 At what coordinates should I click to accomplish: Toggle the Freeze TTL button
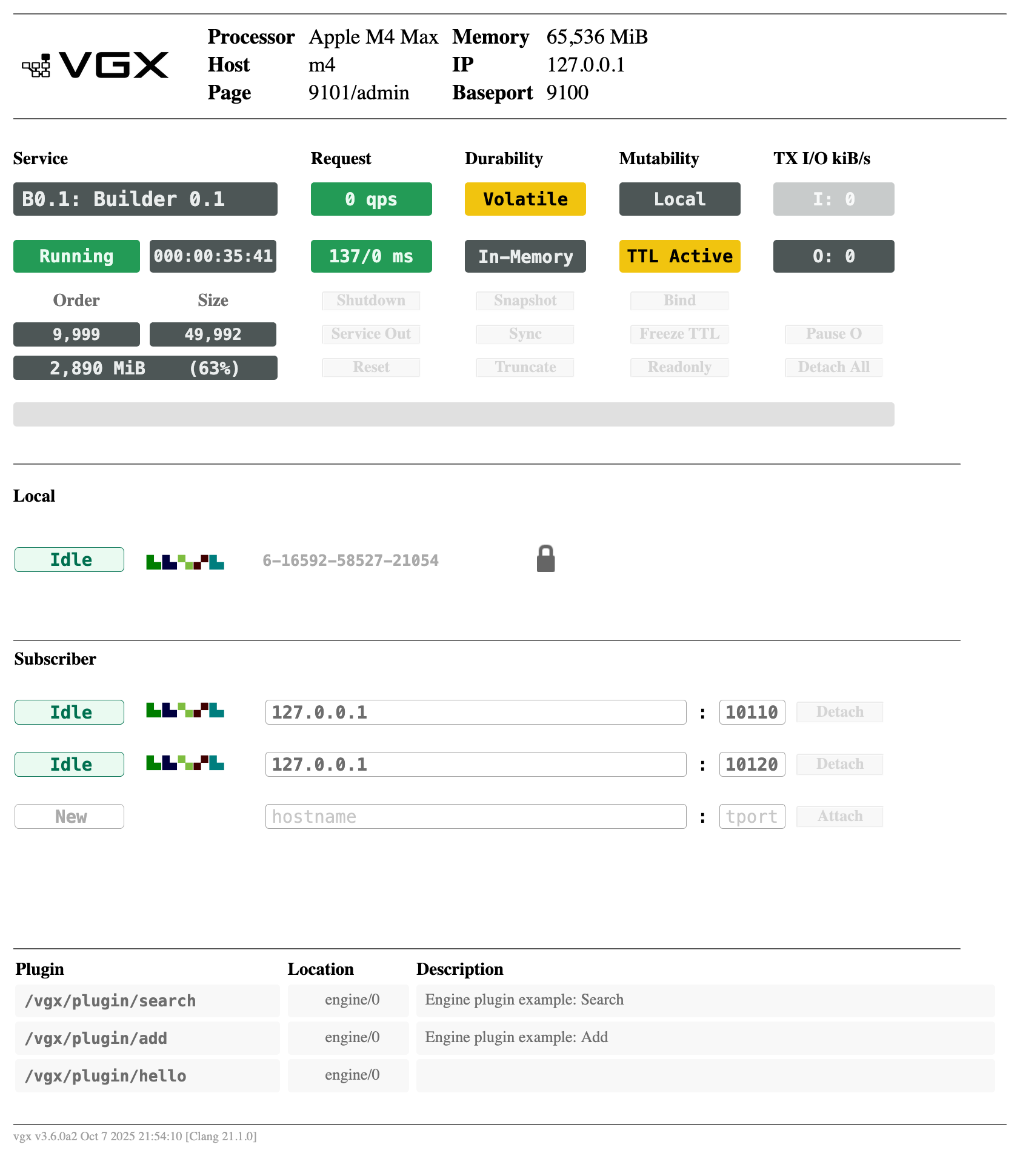pos(679,334)
